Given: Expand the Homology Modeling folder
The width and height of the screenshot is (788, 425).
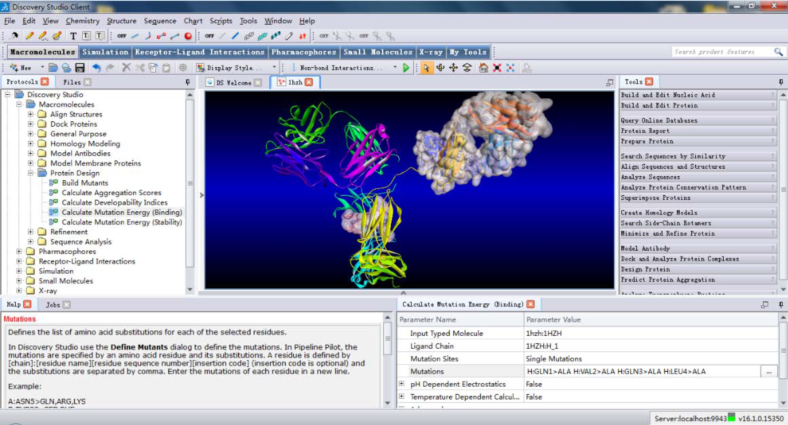Looking at the screenshot, I should click(x=31, y=144).
